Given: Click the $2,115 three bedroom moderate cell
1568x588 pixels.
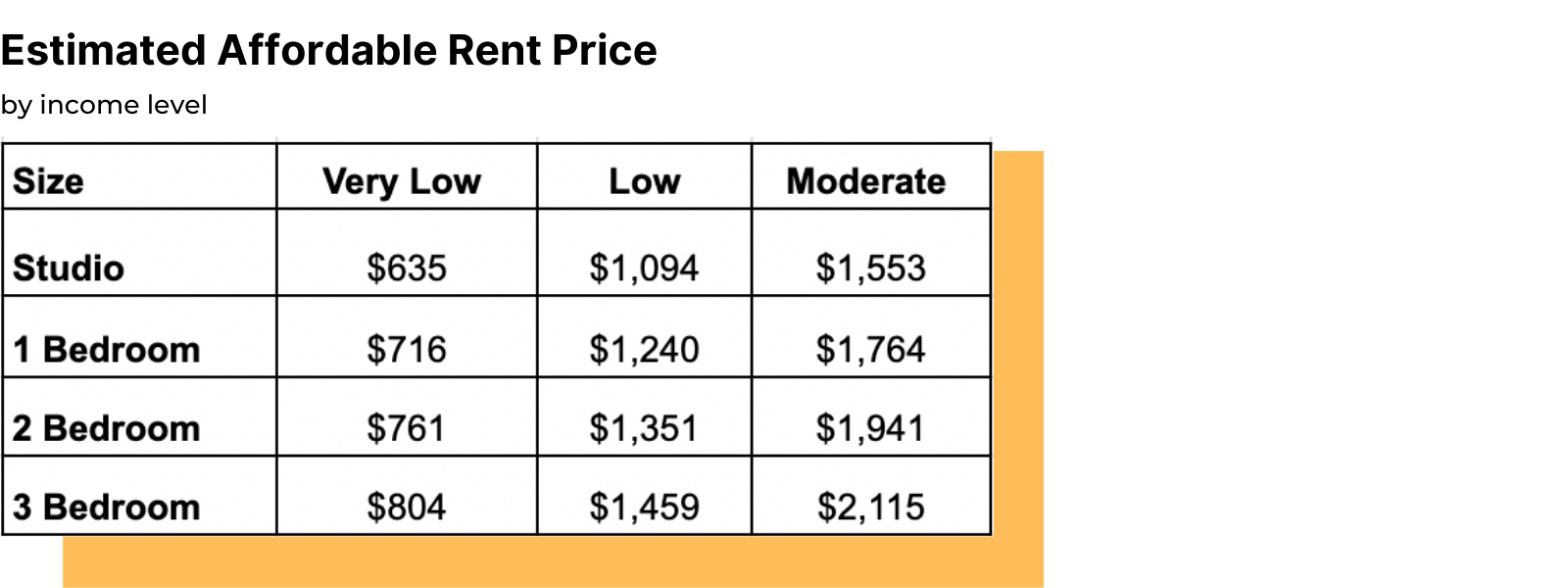Looking at the screenshot, I should click(x=871, y=507).
